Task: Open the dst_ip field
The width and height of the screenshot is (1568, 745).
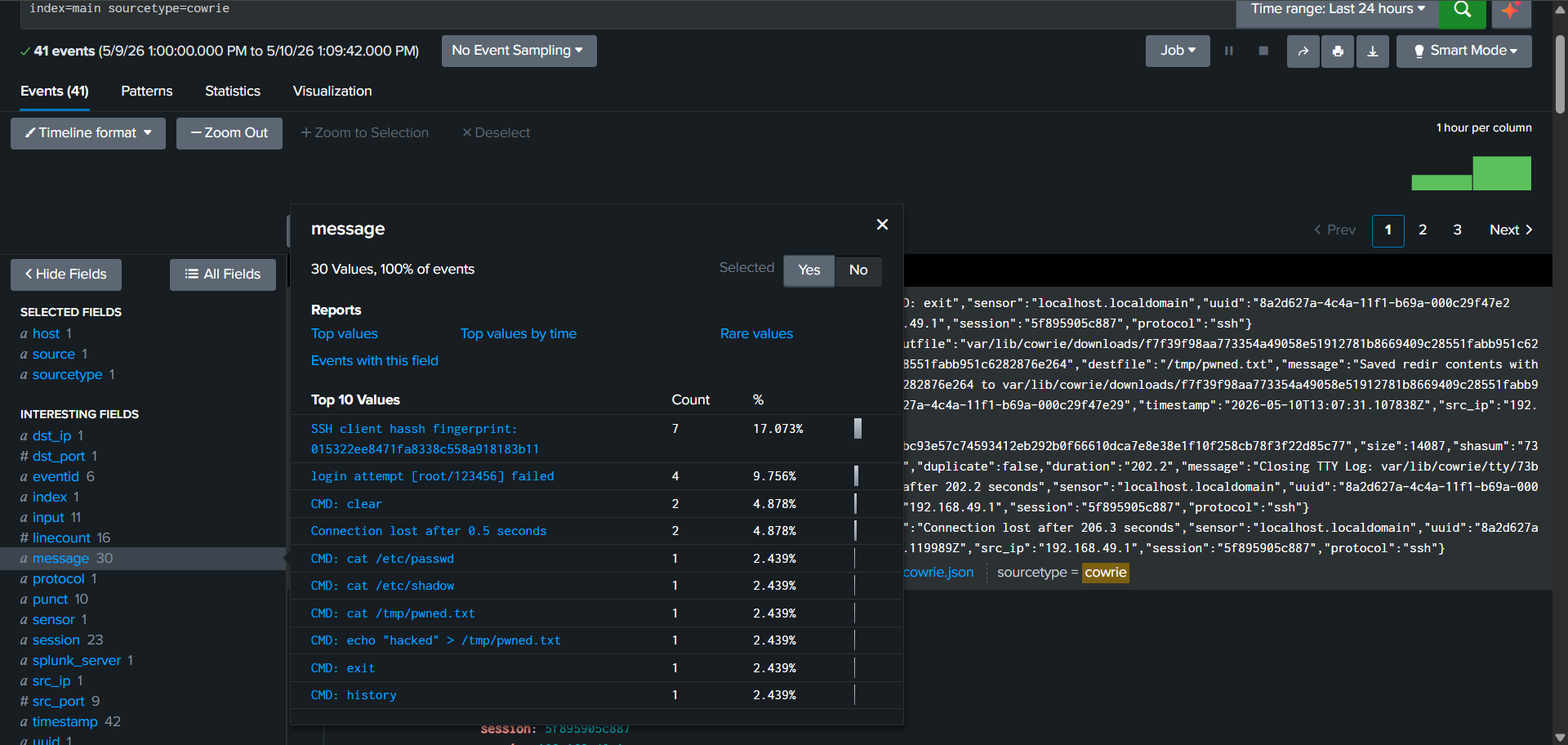Action: (x=51, y=436)
